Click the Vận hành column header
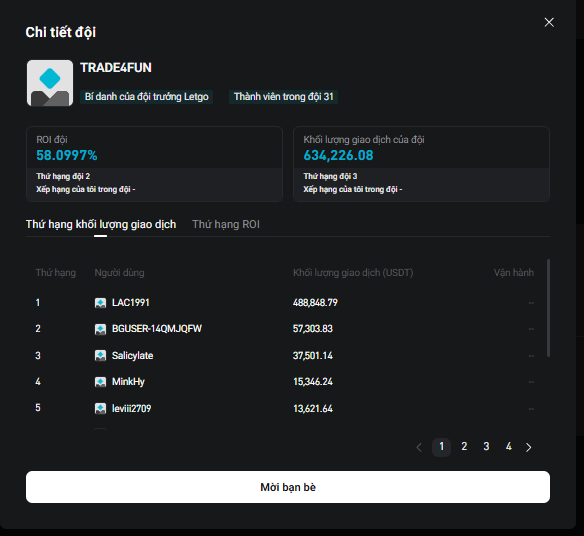Image resolution: width=584 pixels, height=536 pixels. (514, 273)
